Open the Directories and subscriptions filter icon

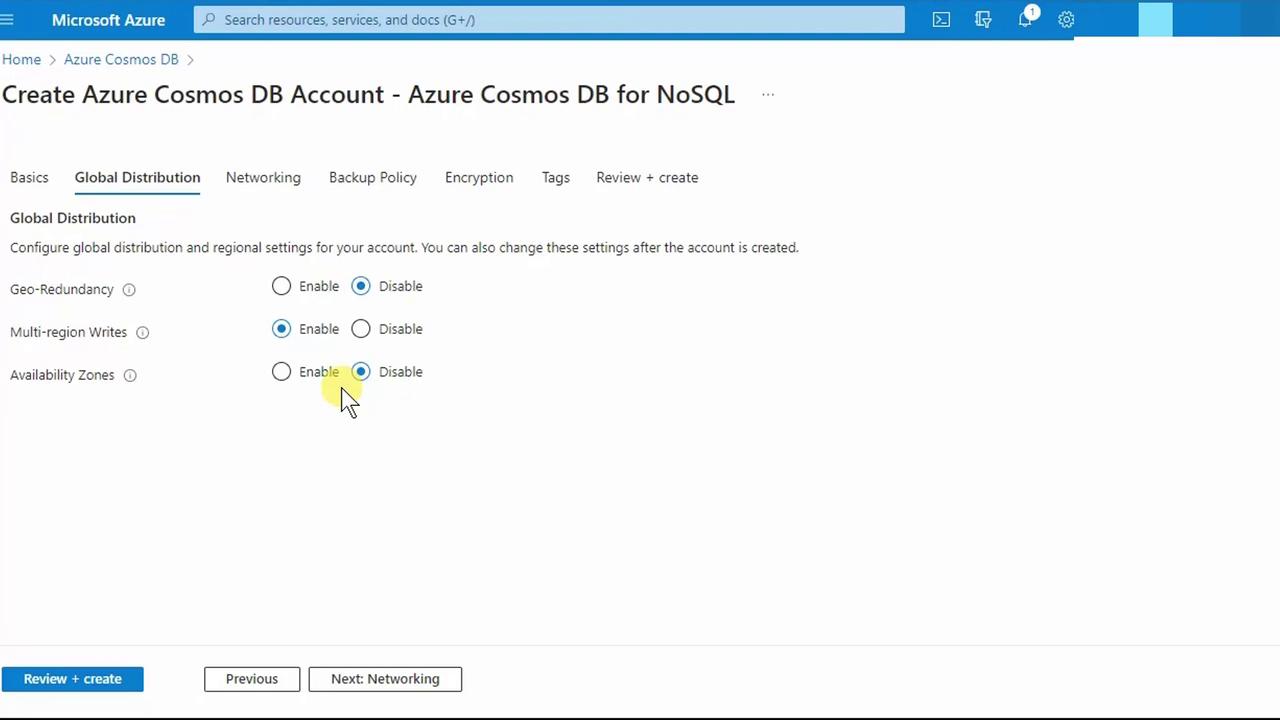pos(983,20)
